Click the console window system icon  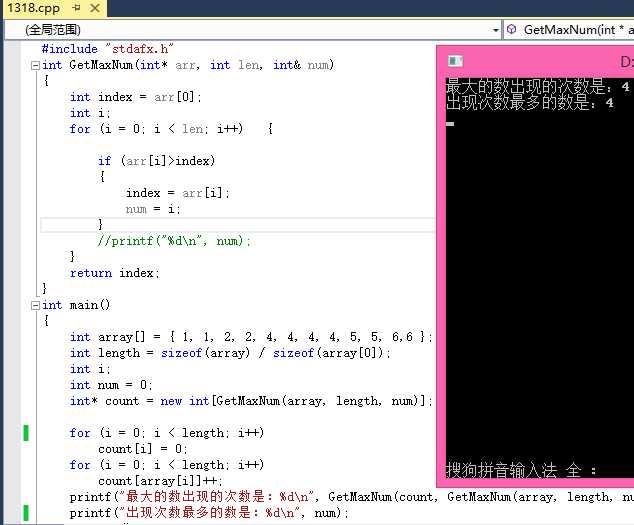pos(456,61)
